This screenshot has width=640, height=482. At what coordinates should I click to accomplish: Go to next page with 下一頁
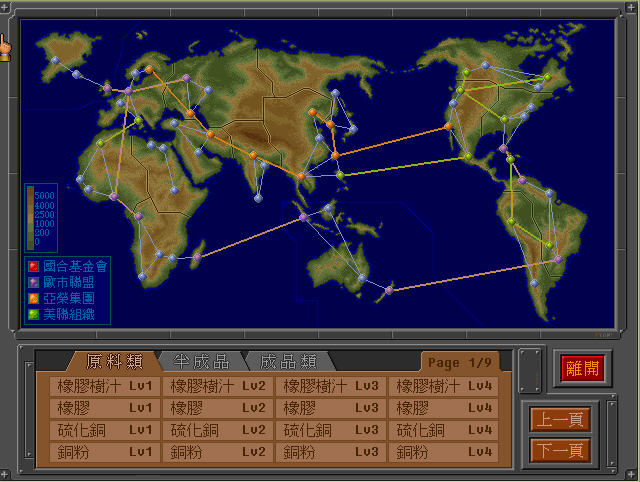click(560, 450)
